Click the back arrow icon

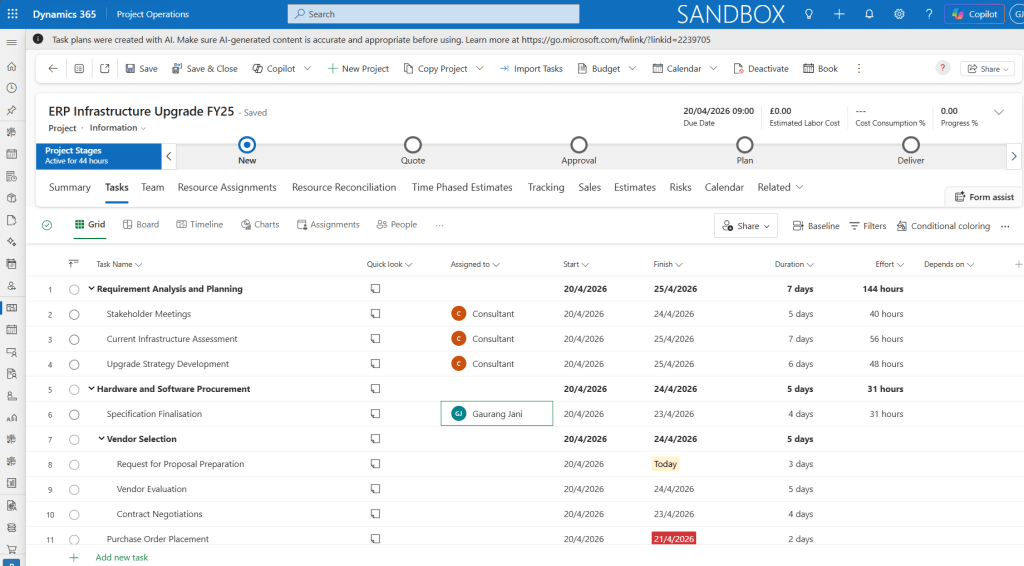(53, 68)
